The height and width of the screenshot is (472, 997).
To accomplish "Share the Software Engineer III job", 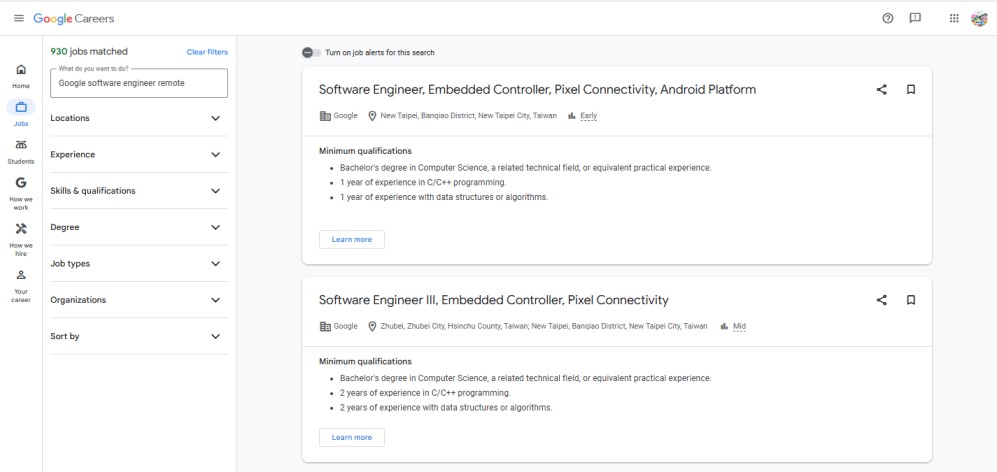I will point(881,300).
